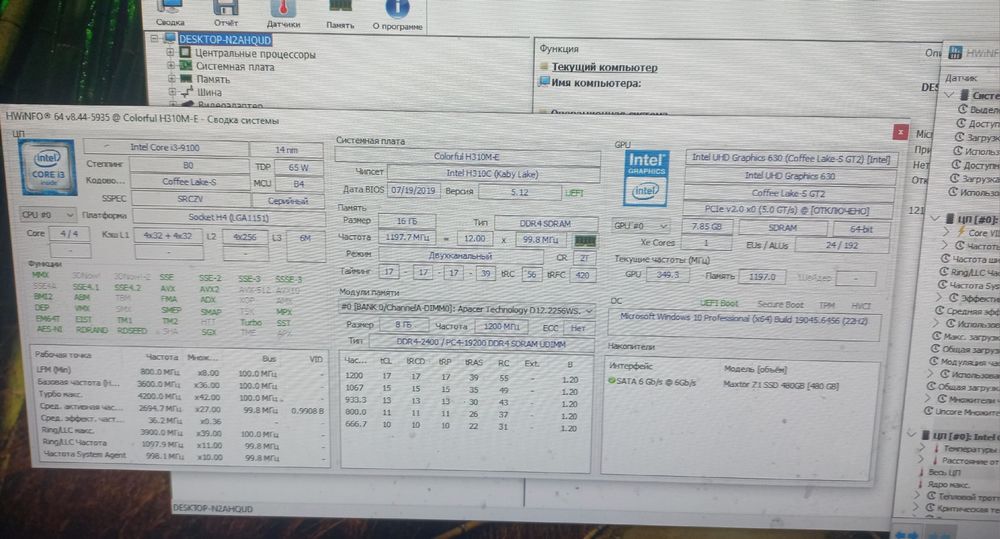Viewport: 1000px width, 539px height.
Task: Click the green SATA 6 Gb/s status icon
Action: [612, 381]
